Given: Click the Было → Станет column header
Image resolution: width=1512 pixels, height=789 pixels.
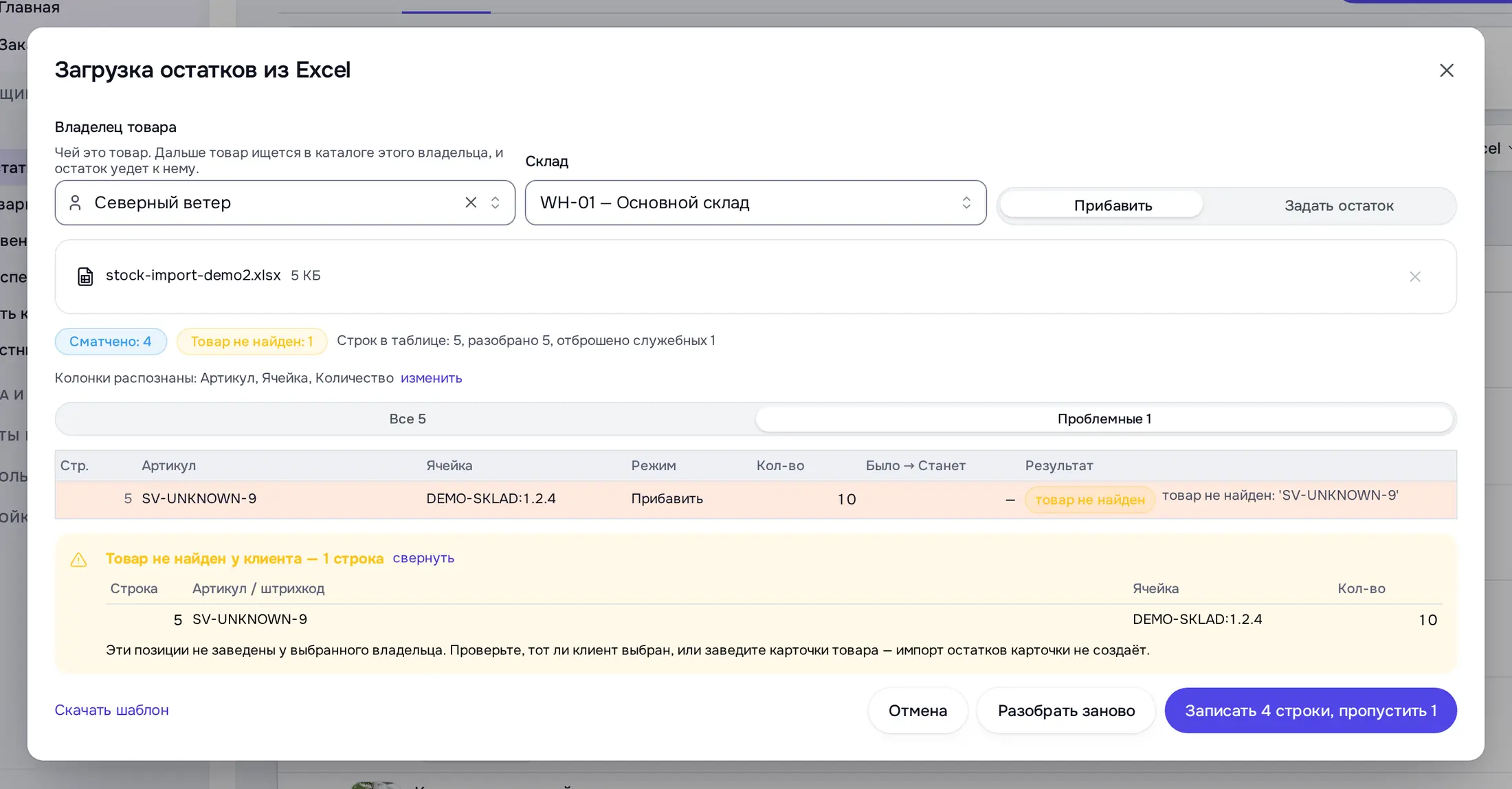Looking at the screenshot, I should 915,465.
